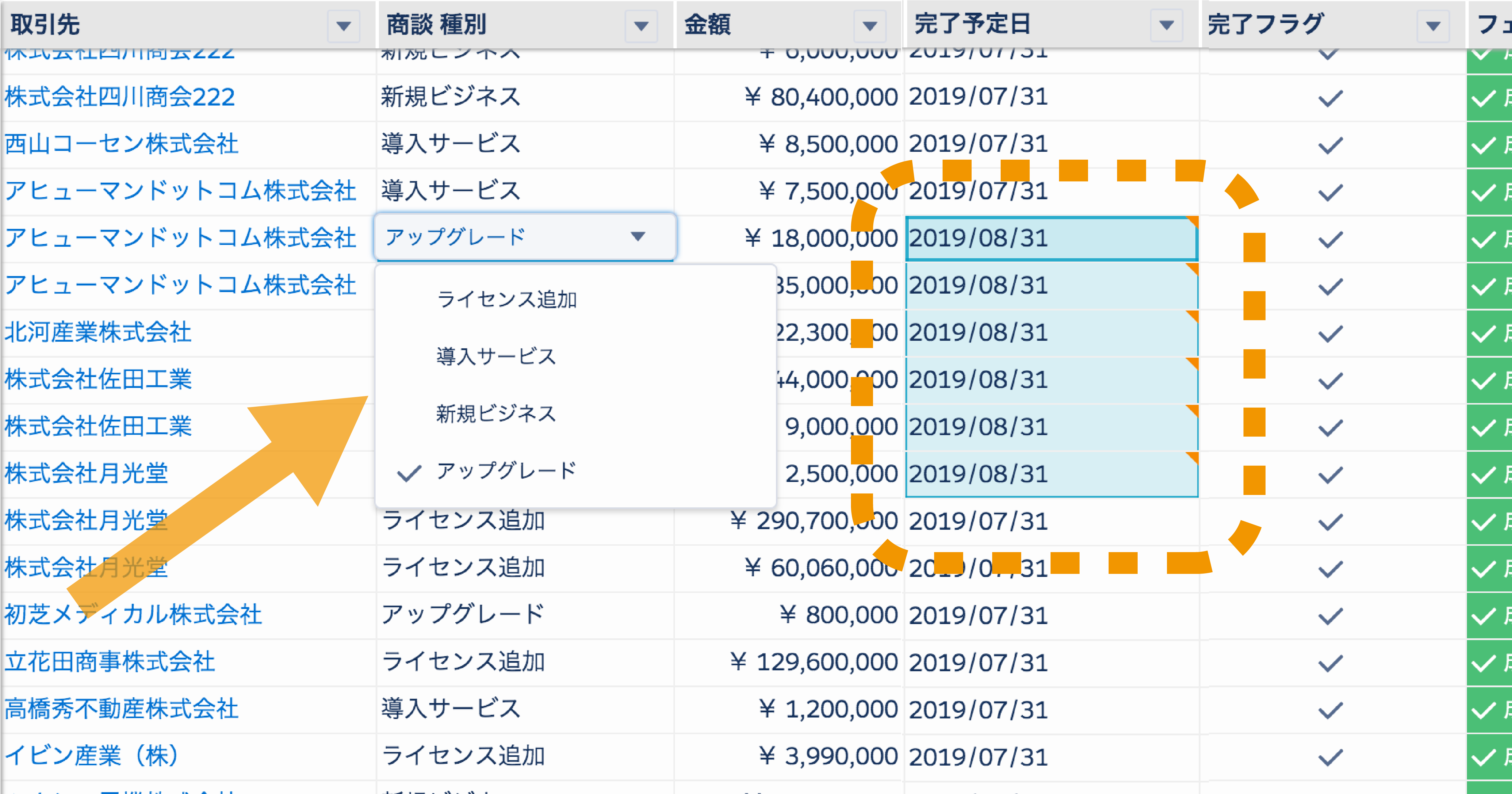
Task: Toggle 完了フラグ check in the ¥18,000,000 row
Action: coord(1330,239)
